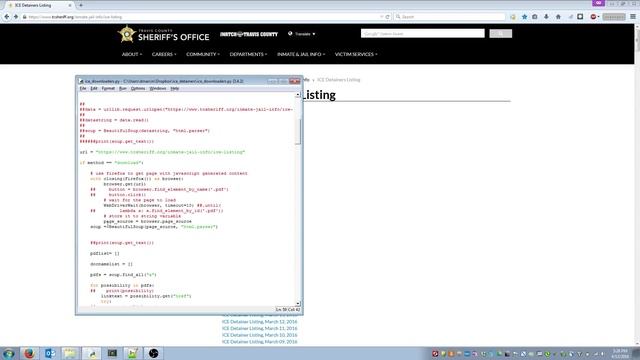Open the Firefox hamburger menu
The image size is (640, 360).
(633, 17)
